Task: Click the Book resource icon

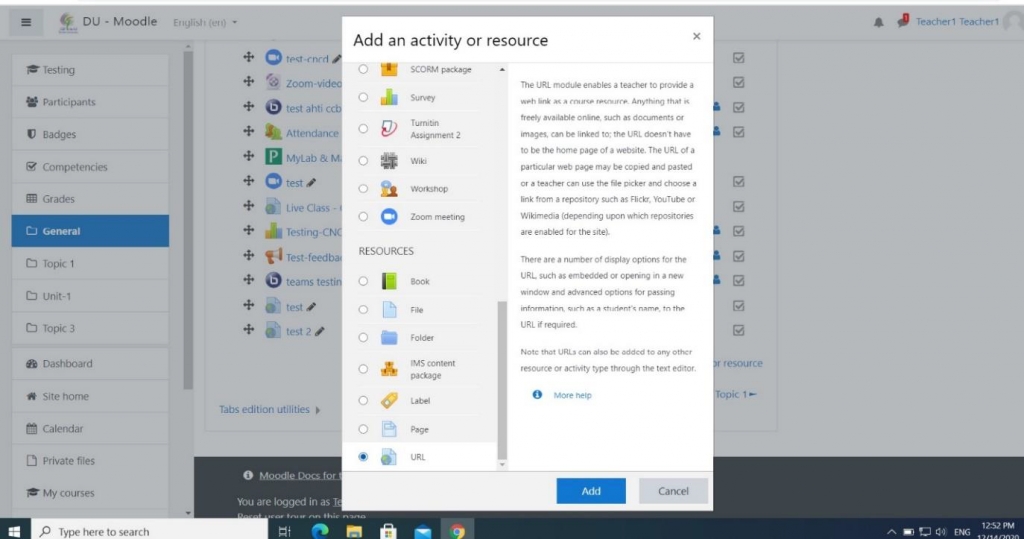Action: point(389,282)
